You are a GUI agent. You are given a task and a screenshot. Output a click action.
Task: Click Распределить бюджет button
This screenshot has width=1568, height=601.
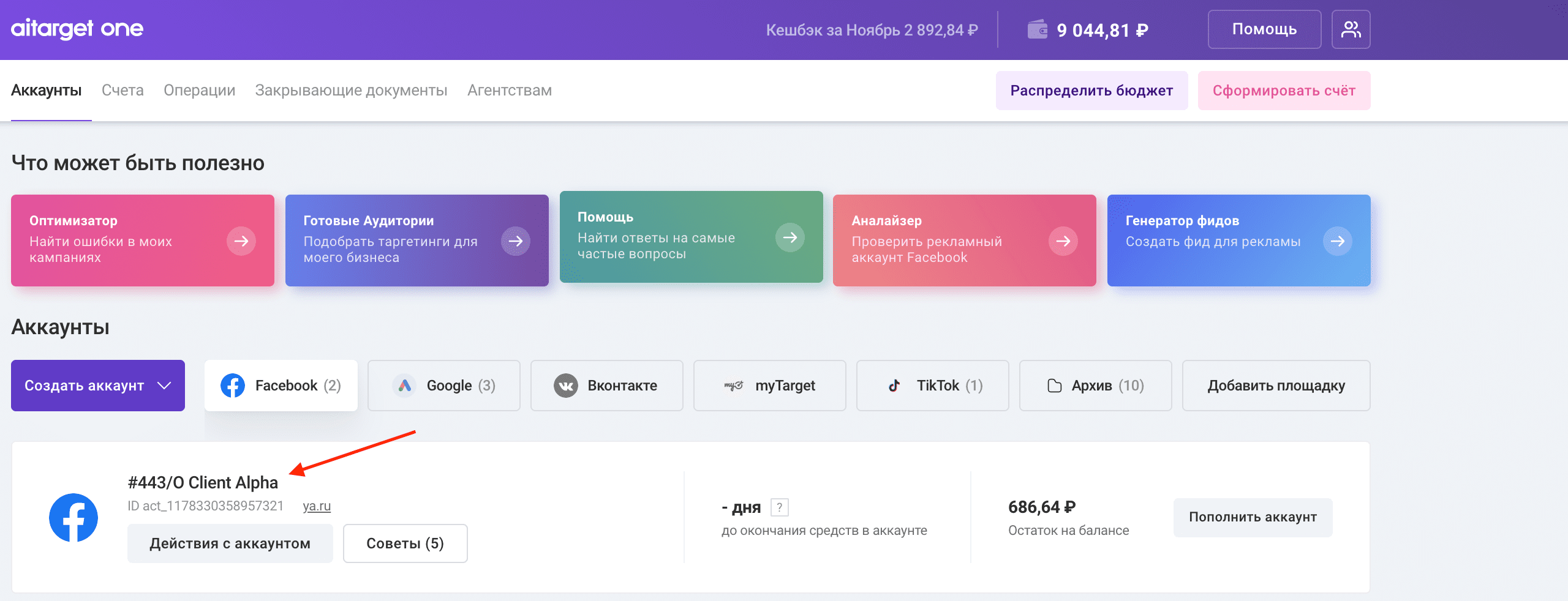[1092, 91]
